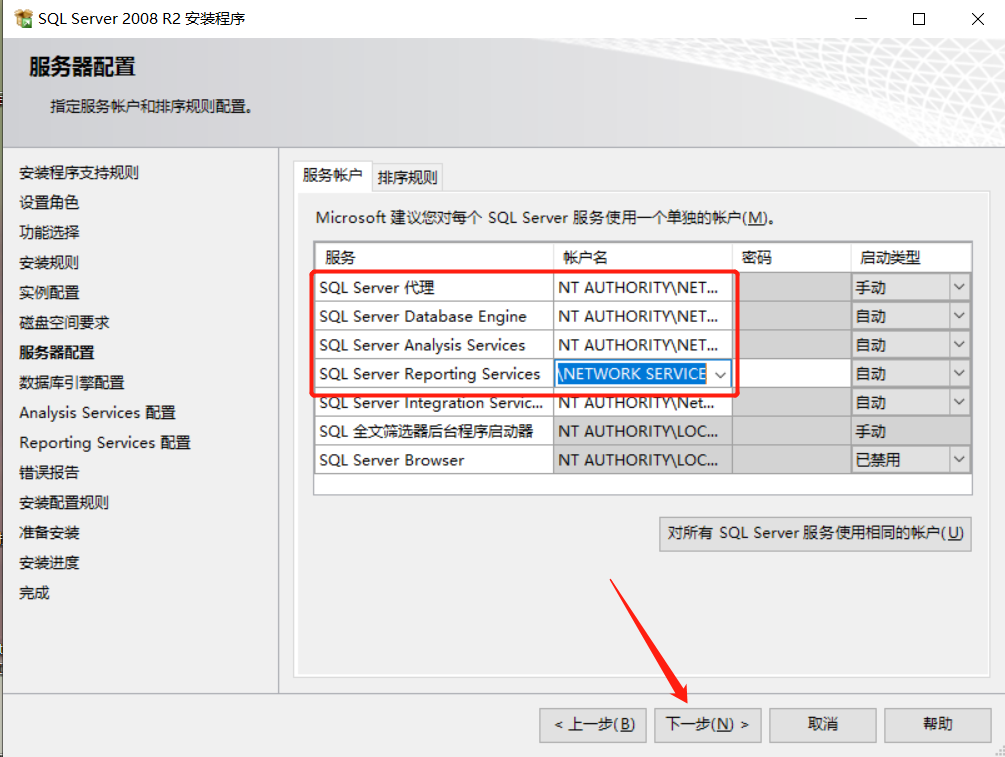The image size is (1005, 757).
Task: Open startup type dropdown for Reporting Services
Action: [959, 374]
